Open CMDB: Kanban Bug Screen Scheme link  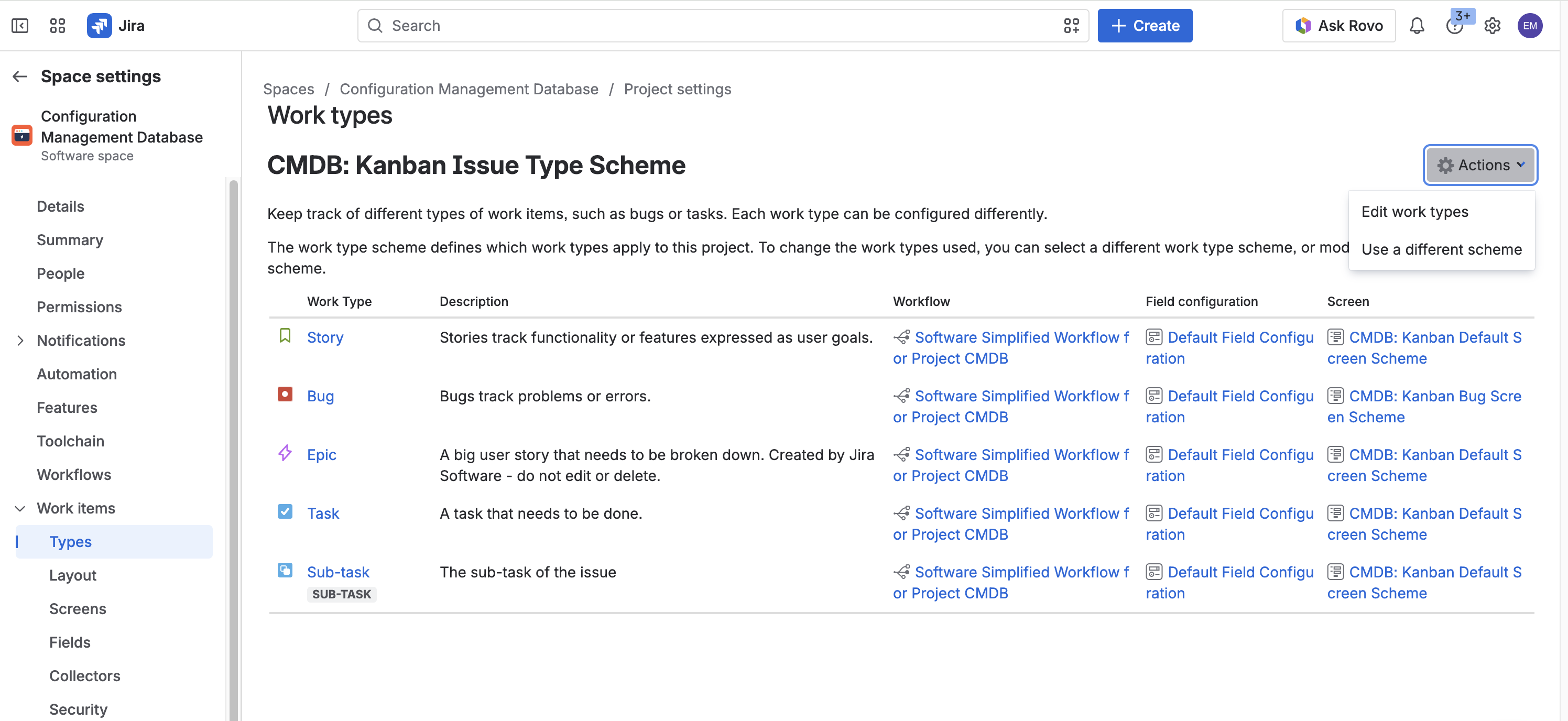pos(1424,407)
